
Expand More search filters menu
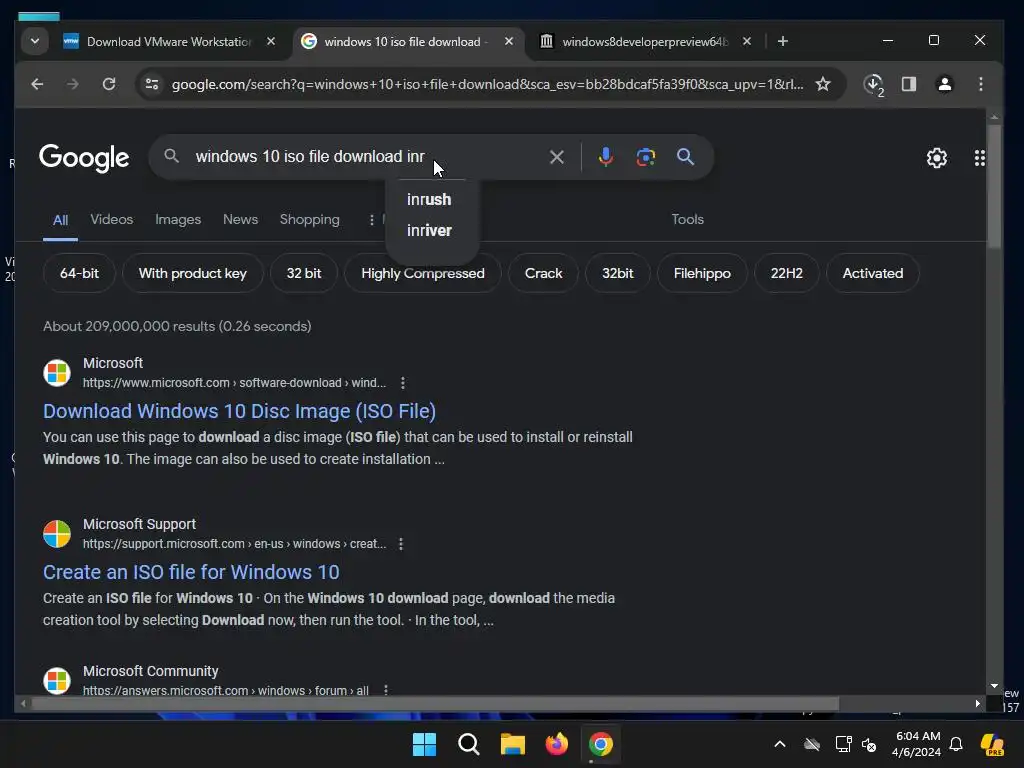pyautogui.click(x=372, y=220)
